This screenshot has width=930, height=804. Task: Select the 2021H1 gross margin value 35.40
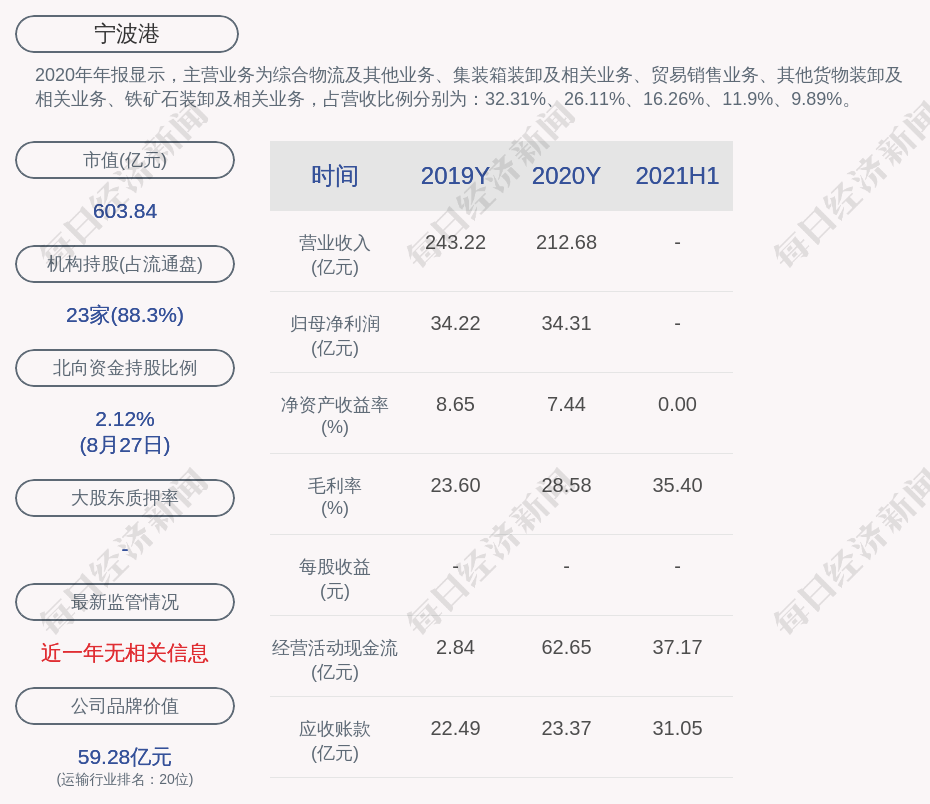click(x=677, y=485)
